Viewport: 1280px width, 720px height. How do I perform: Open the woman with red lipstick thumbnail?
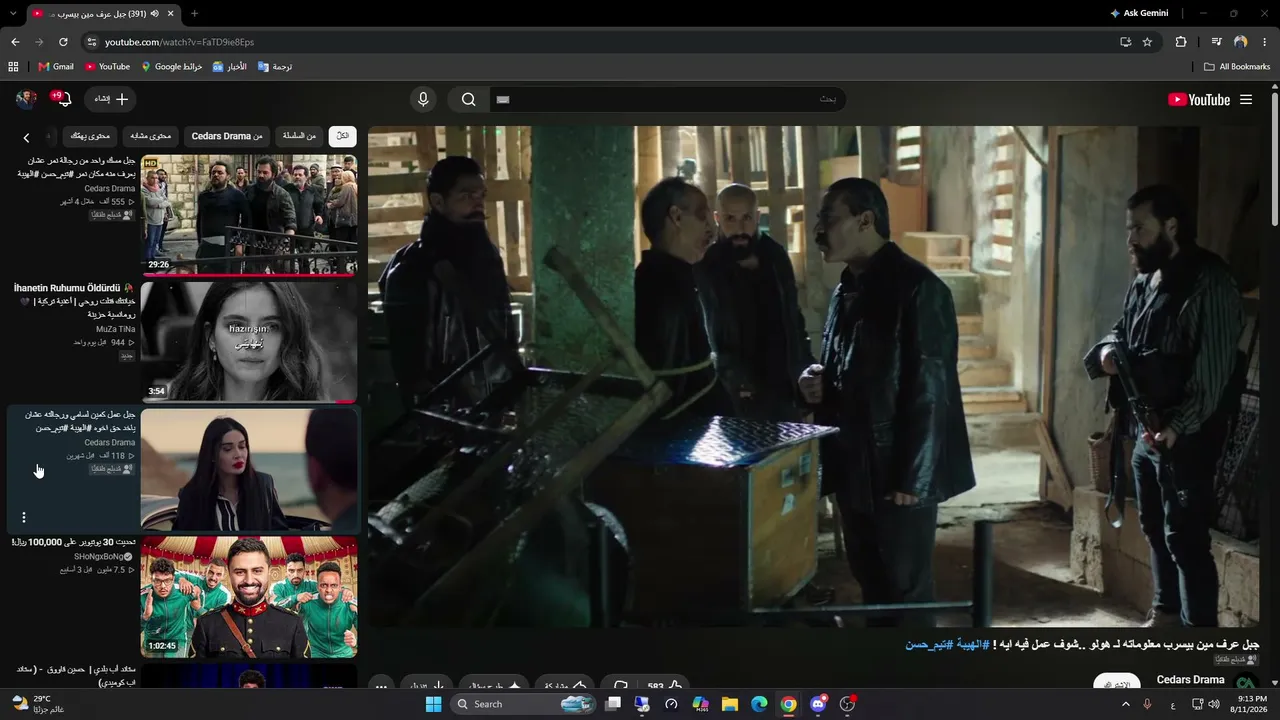[x=249, y=469]
